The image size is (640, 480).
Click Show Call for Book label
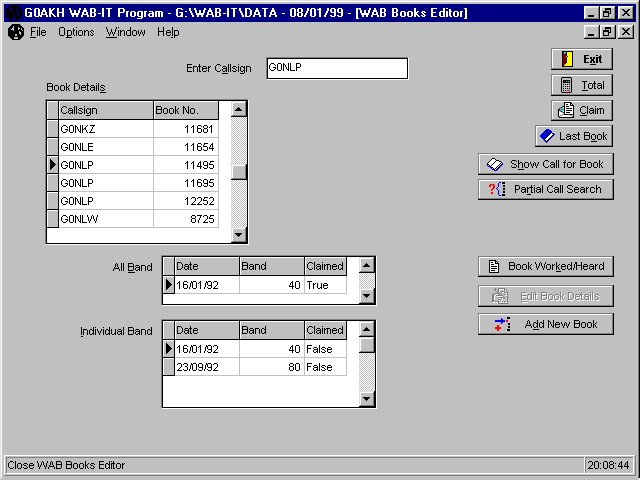pyautogui.click(x=556, y=164)
